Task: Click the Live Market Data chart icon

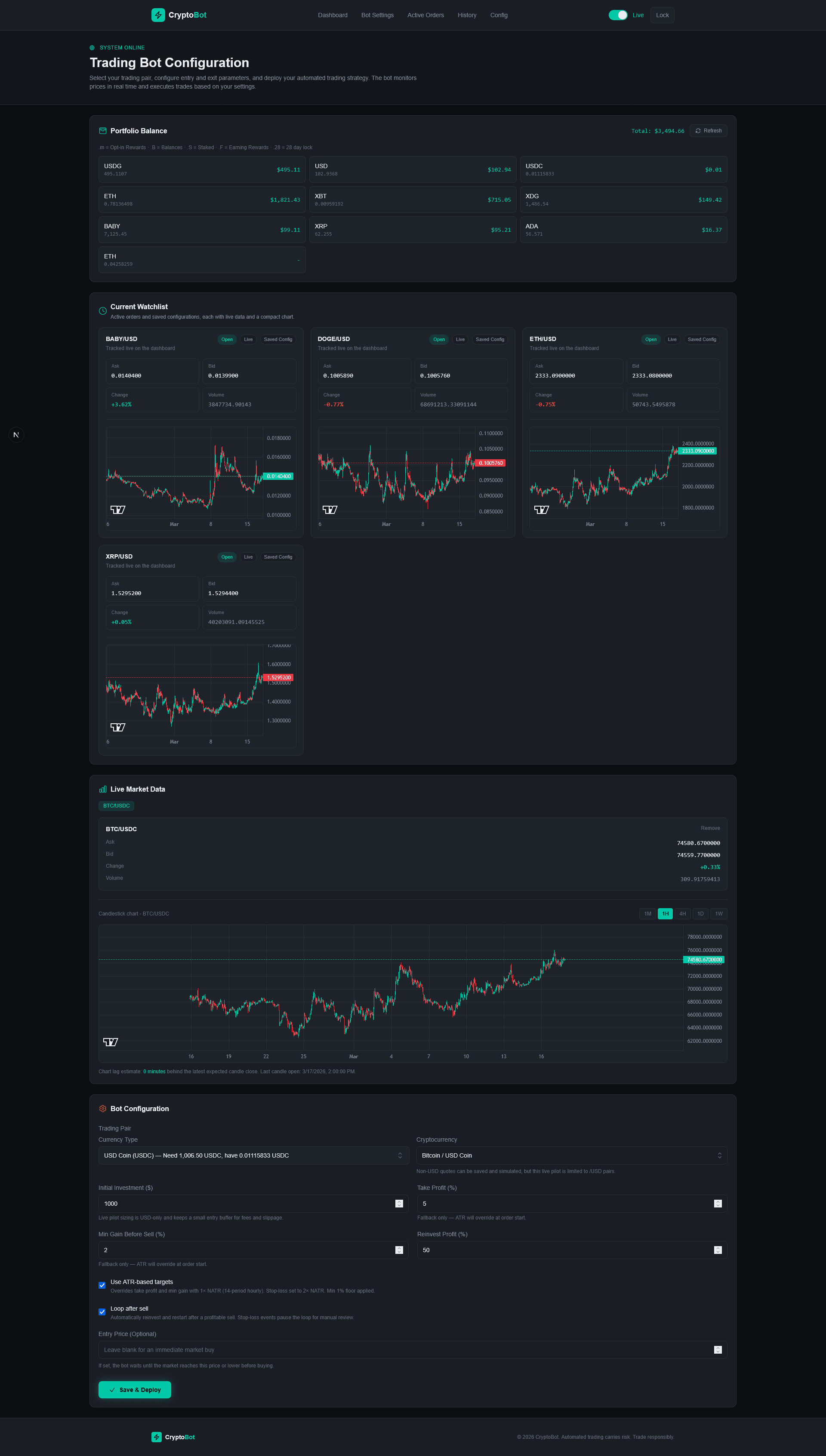Action: (102, 789)
